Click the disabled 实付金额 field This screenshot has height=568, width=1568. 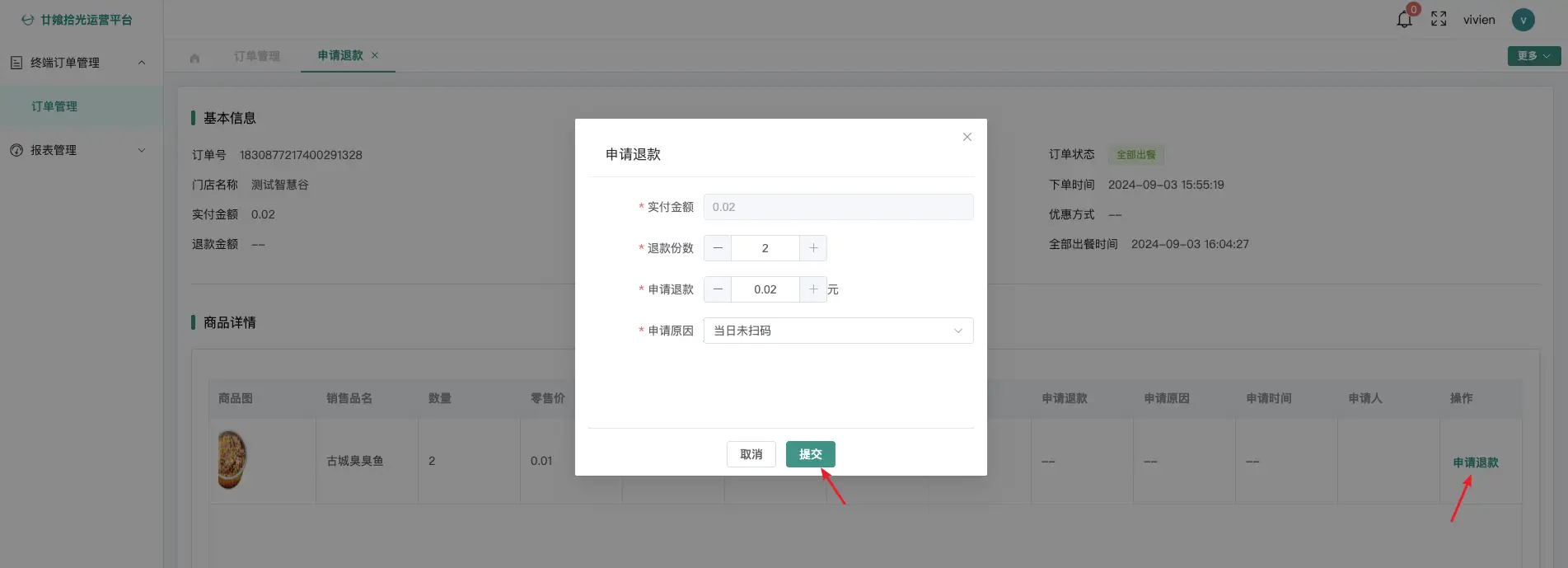point(839,207)
